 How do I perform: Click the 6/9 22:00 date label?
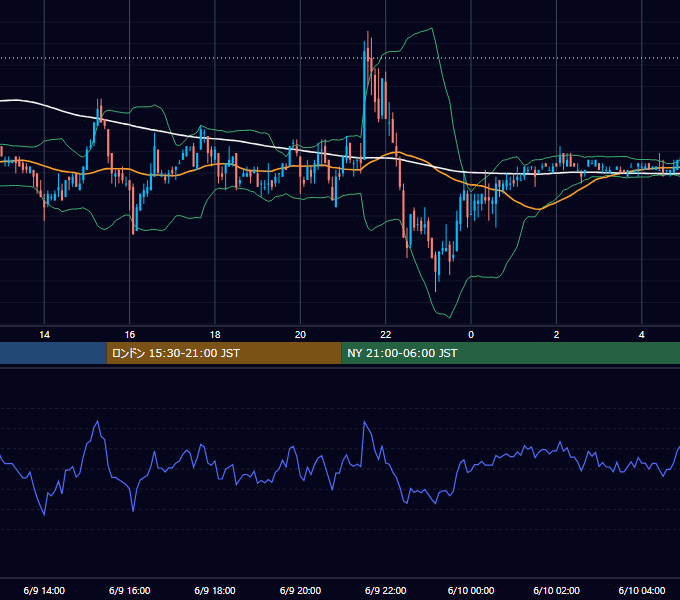tap(386, 590)
